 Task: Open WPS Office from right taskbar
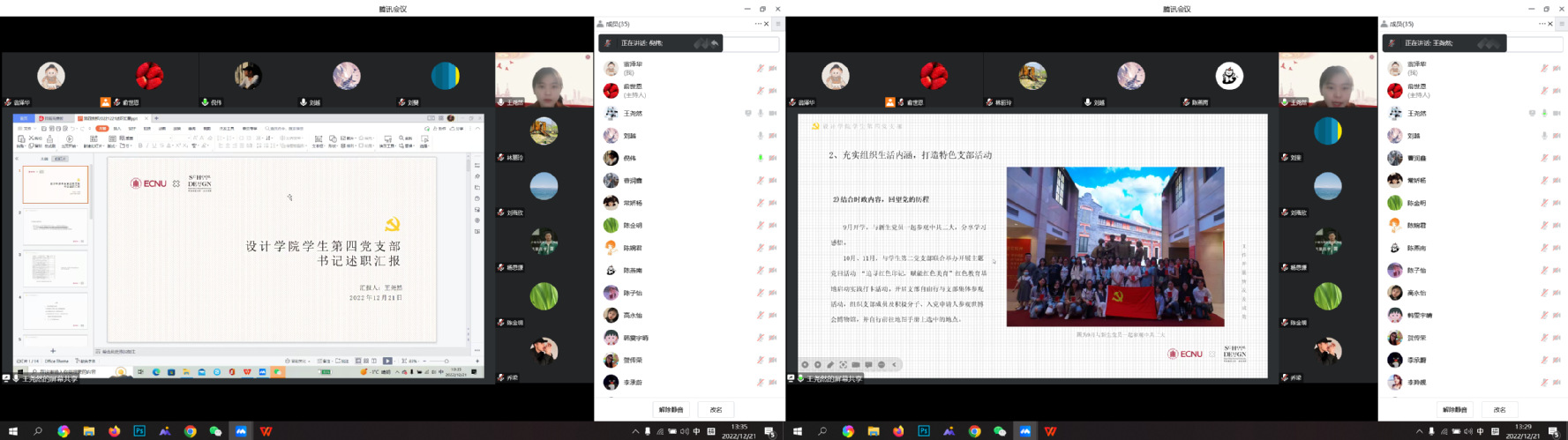click(1050, 431)
